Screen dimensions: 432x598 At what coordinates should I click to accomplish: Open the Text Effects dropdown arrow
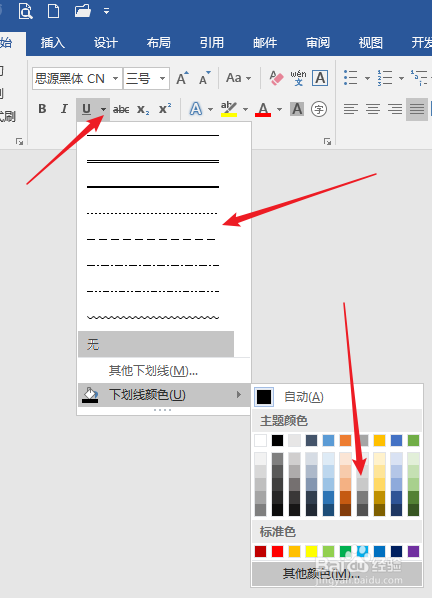(x=210, y=109)
